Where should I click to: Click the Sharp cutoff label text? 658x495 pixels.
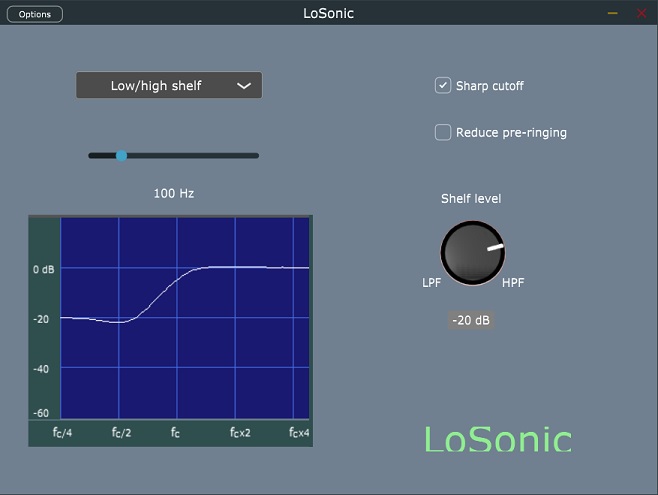click(x=489, y=86)
